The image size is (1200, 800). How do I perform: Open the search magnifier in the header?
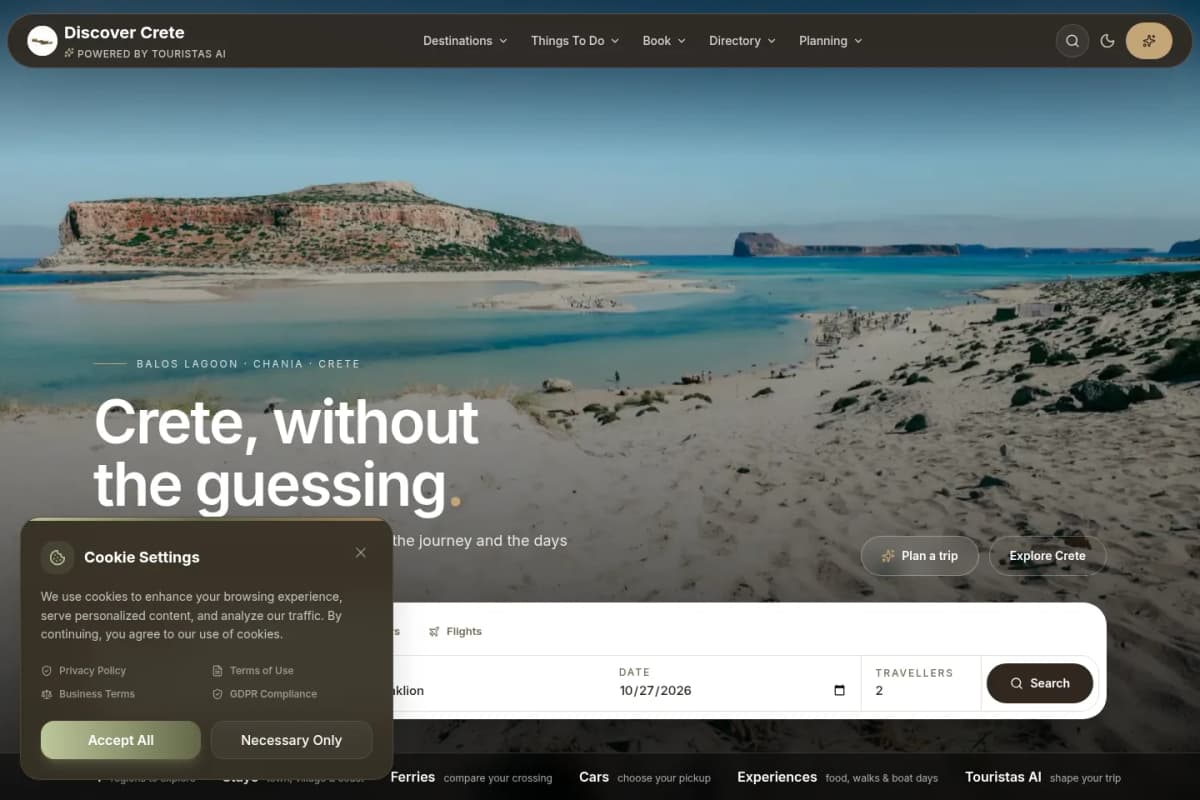click(1072, 41)
